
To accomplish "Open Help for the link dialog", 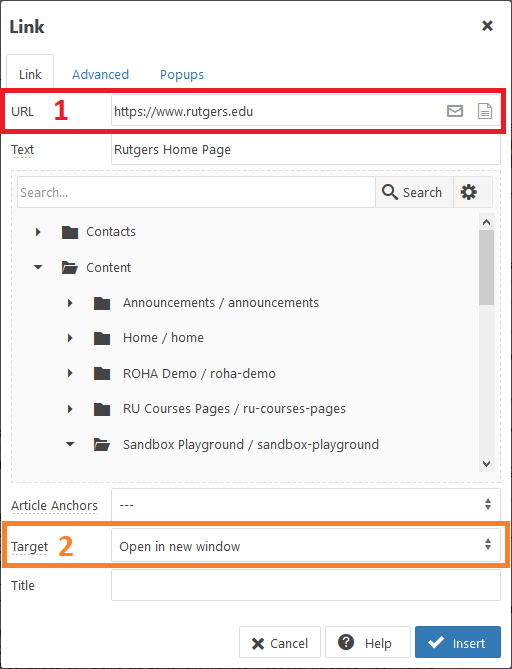I will [x=368, y=643].
